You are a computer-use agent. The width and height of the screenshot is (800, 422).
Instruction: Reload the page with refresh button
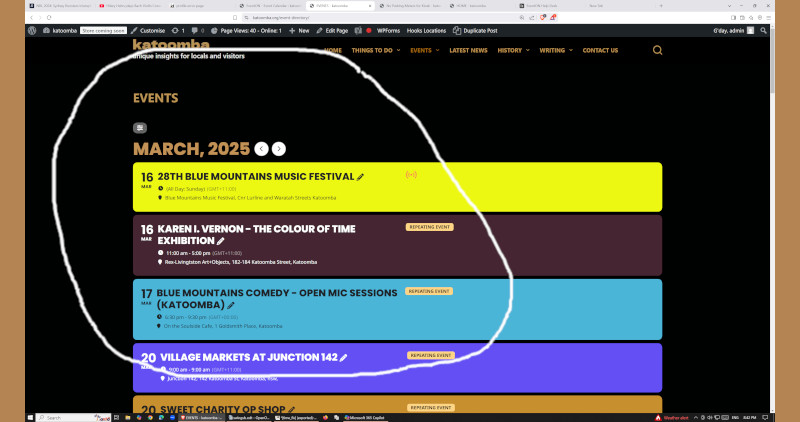[x=49, y=17]
